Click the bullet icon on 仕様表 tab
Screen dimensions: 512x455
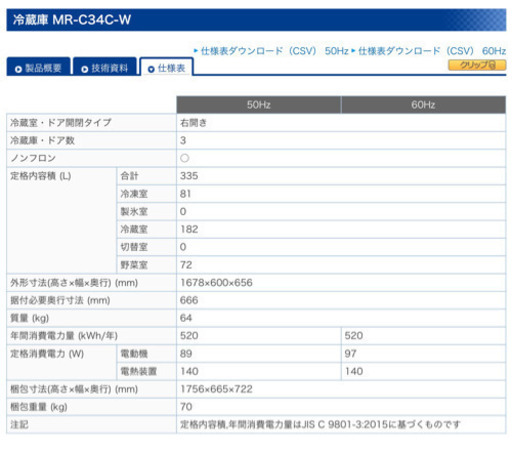tap(151, 69)
